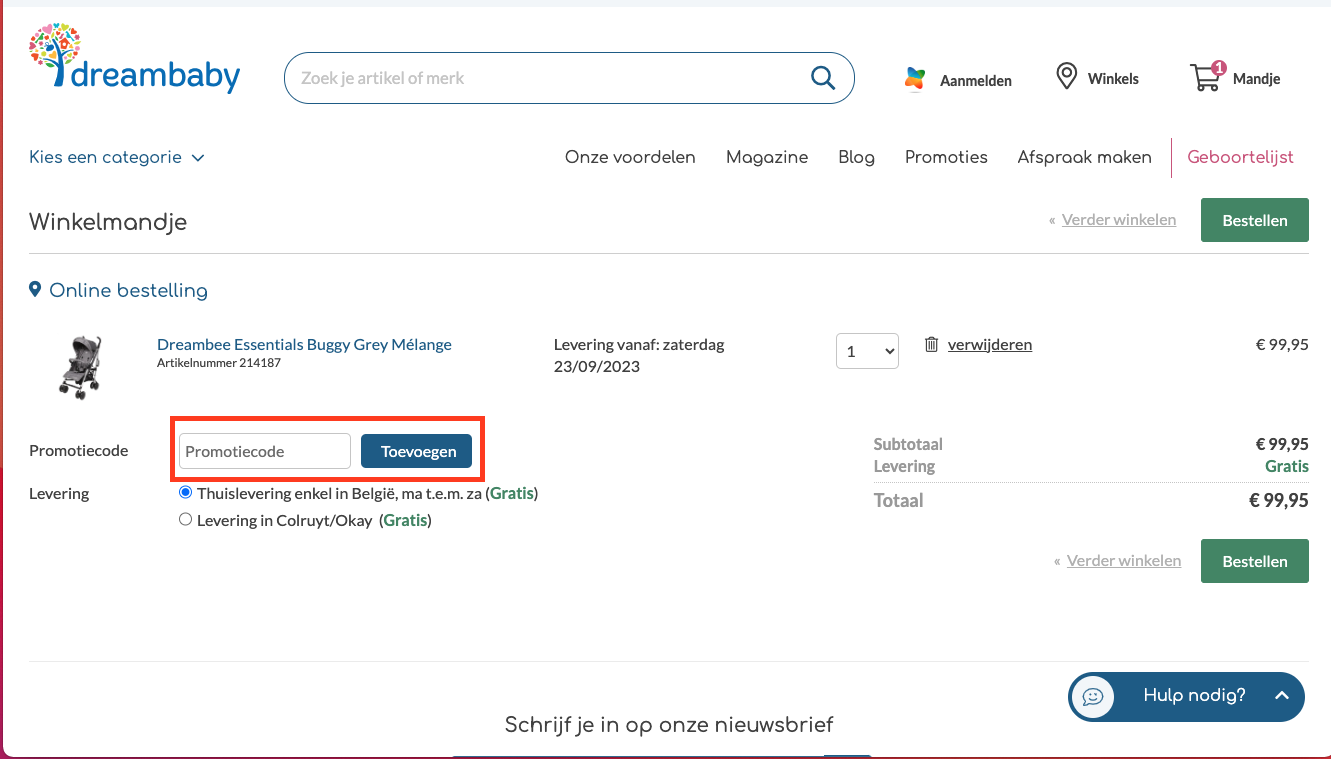This screenshot has width=1331, height=759.
Task: Click Mandje label
Action: coord(1256,78)
